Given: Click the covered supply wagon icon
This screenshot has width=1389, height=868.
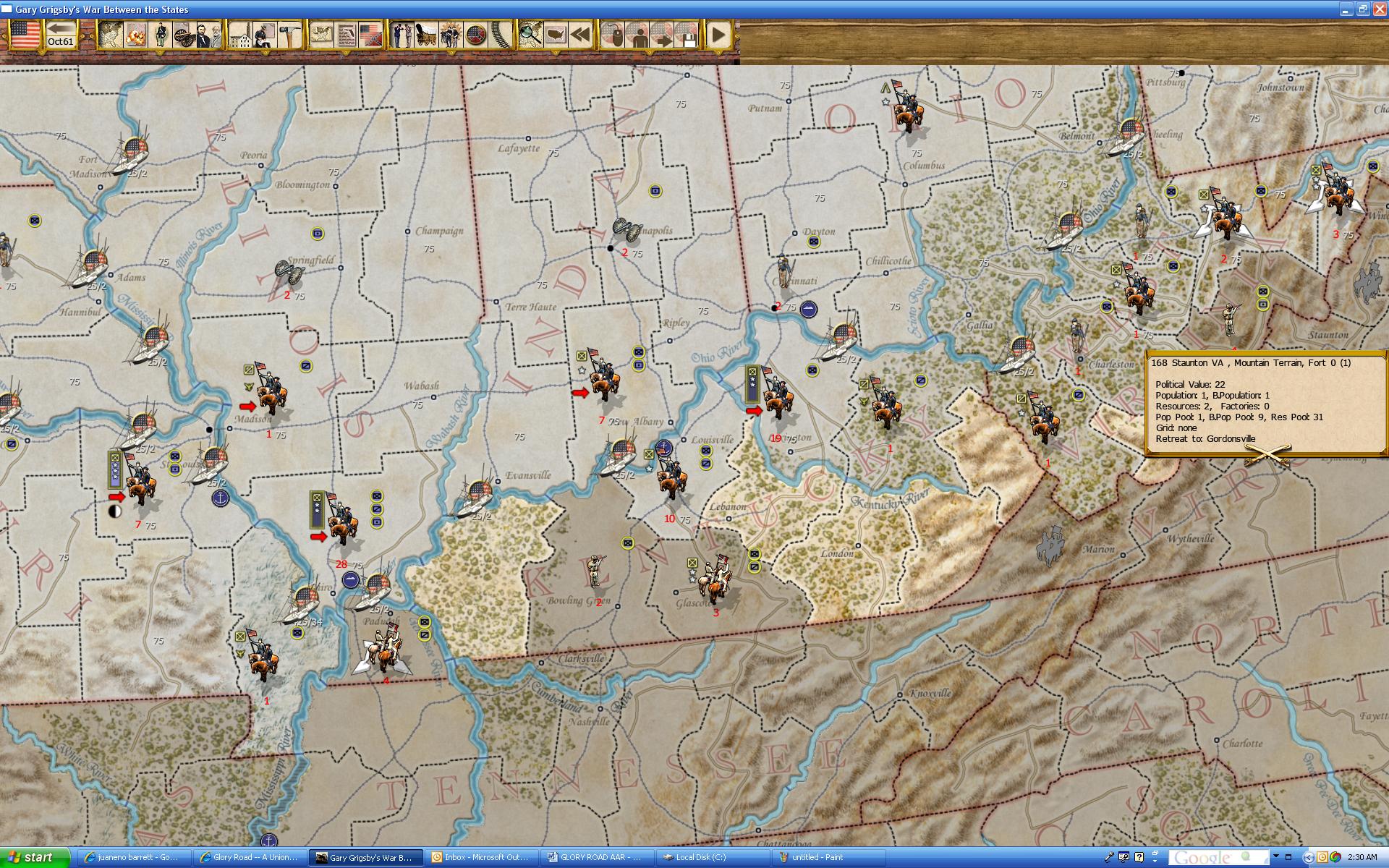Looking at the screenshot, I should click(x=427, y=34).
